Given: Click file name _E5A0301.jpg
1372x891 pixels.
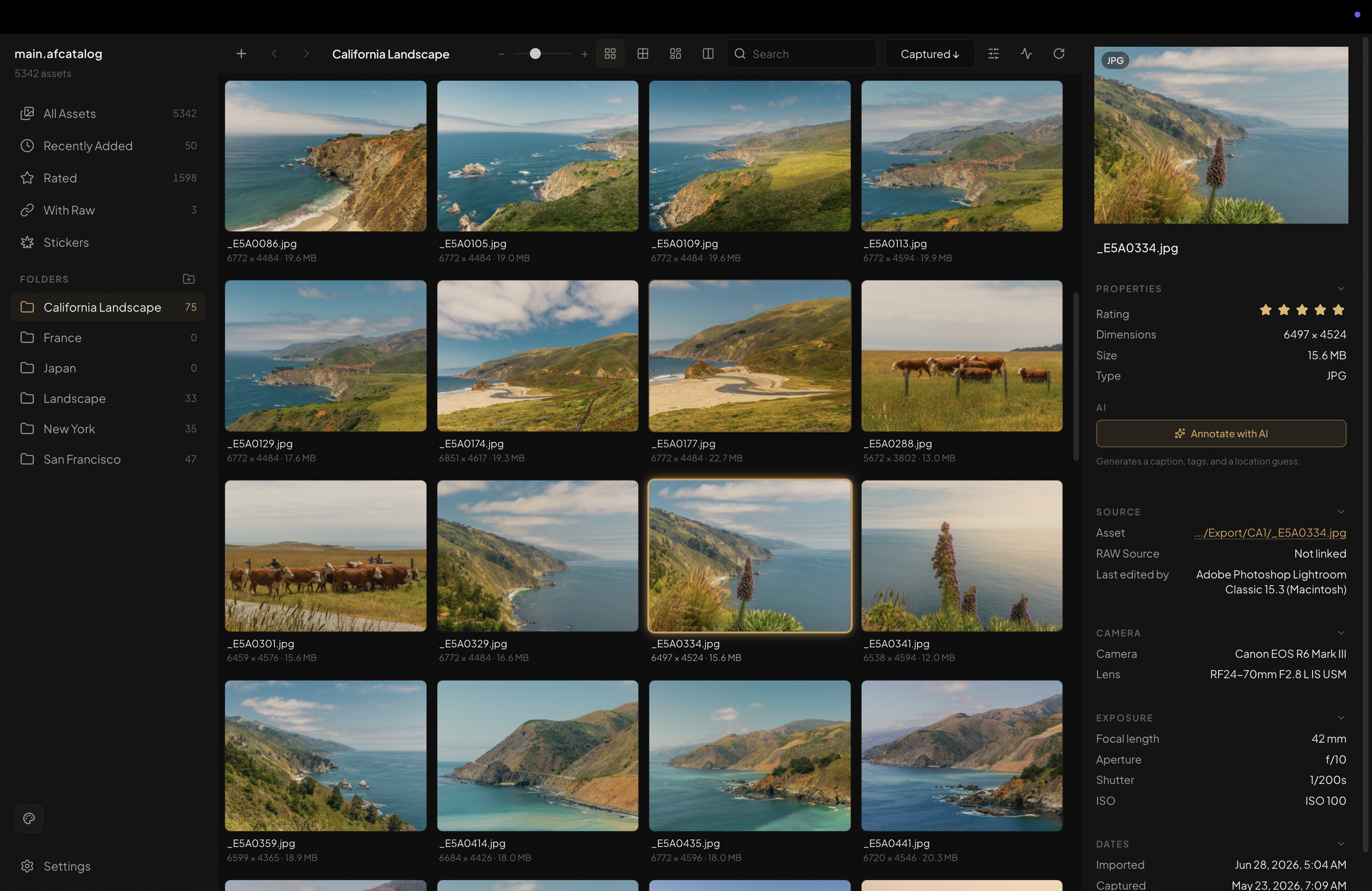Looking at the screenshot, I should (x=260, y=643).
